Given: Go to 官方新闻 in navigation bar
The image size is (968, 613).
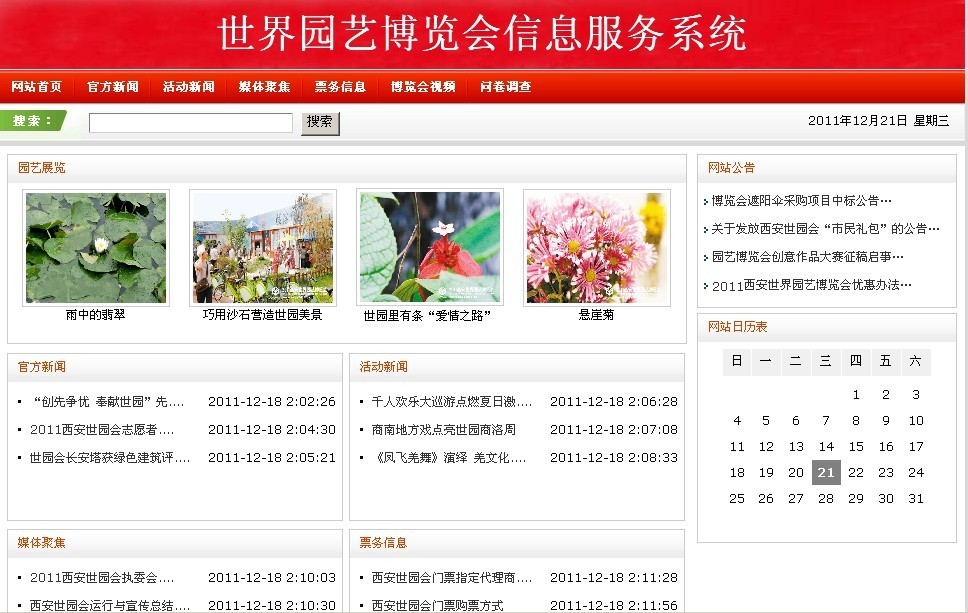Looking at the screenshot, I should (x=113, y=87).
